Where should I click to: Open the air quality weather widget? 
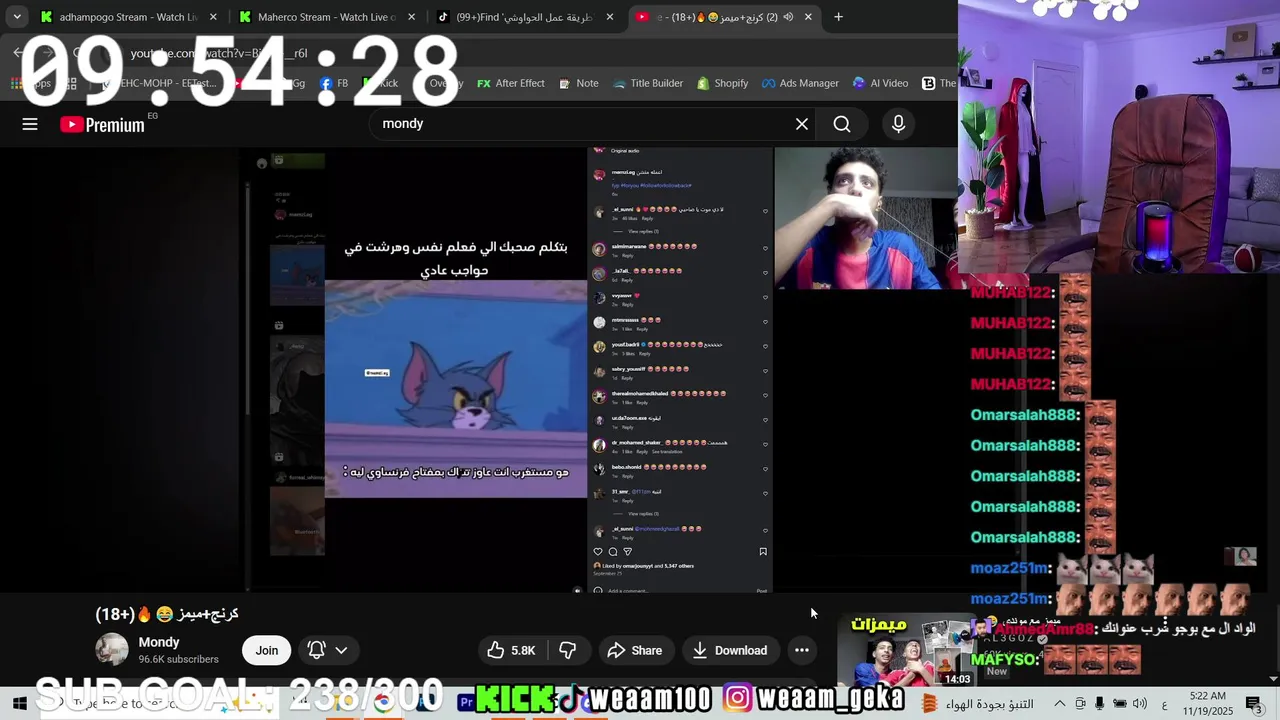(977, 704)
